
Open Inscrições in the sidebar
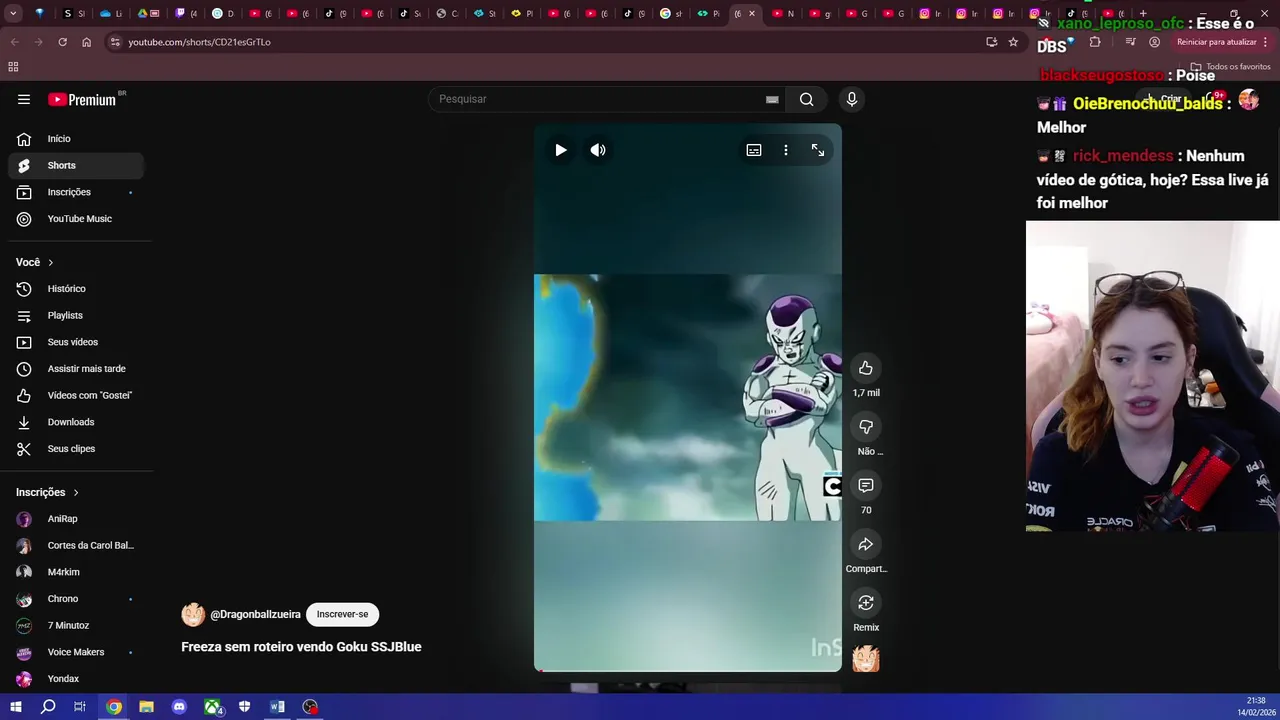76,192
